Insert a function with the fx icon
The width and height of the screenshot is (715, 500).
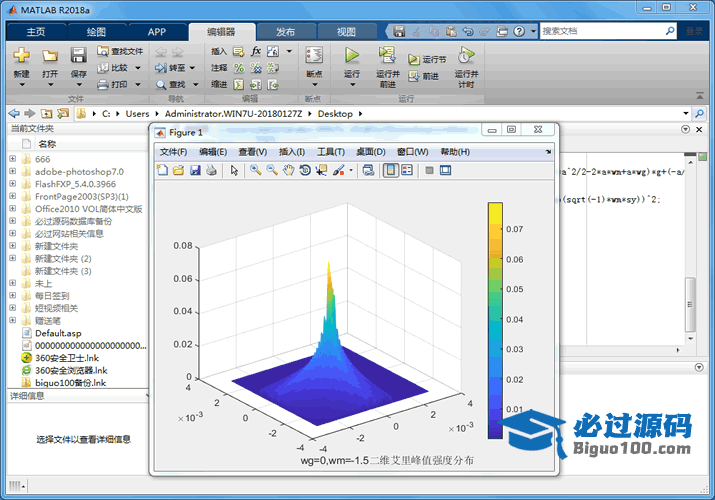click(256, 51)
